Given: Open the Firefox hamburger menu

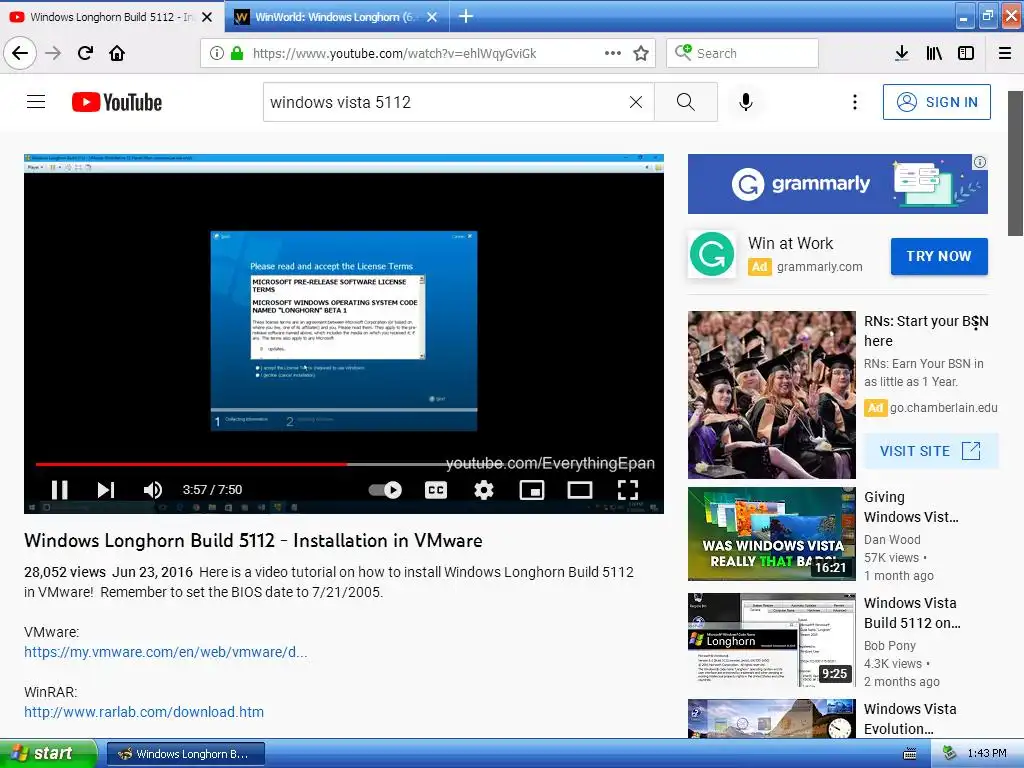Looking at the screenshot, I should 1005,53.
